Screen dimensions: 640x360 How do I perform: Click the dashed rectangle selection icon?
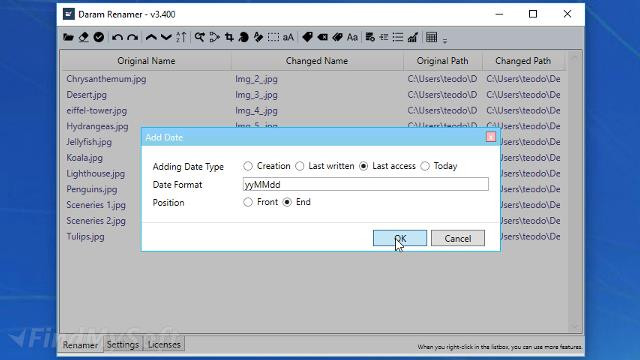[x=273, y=38]
